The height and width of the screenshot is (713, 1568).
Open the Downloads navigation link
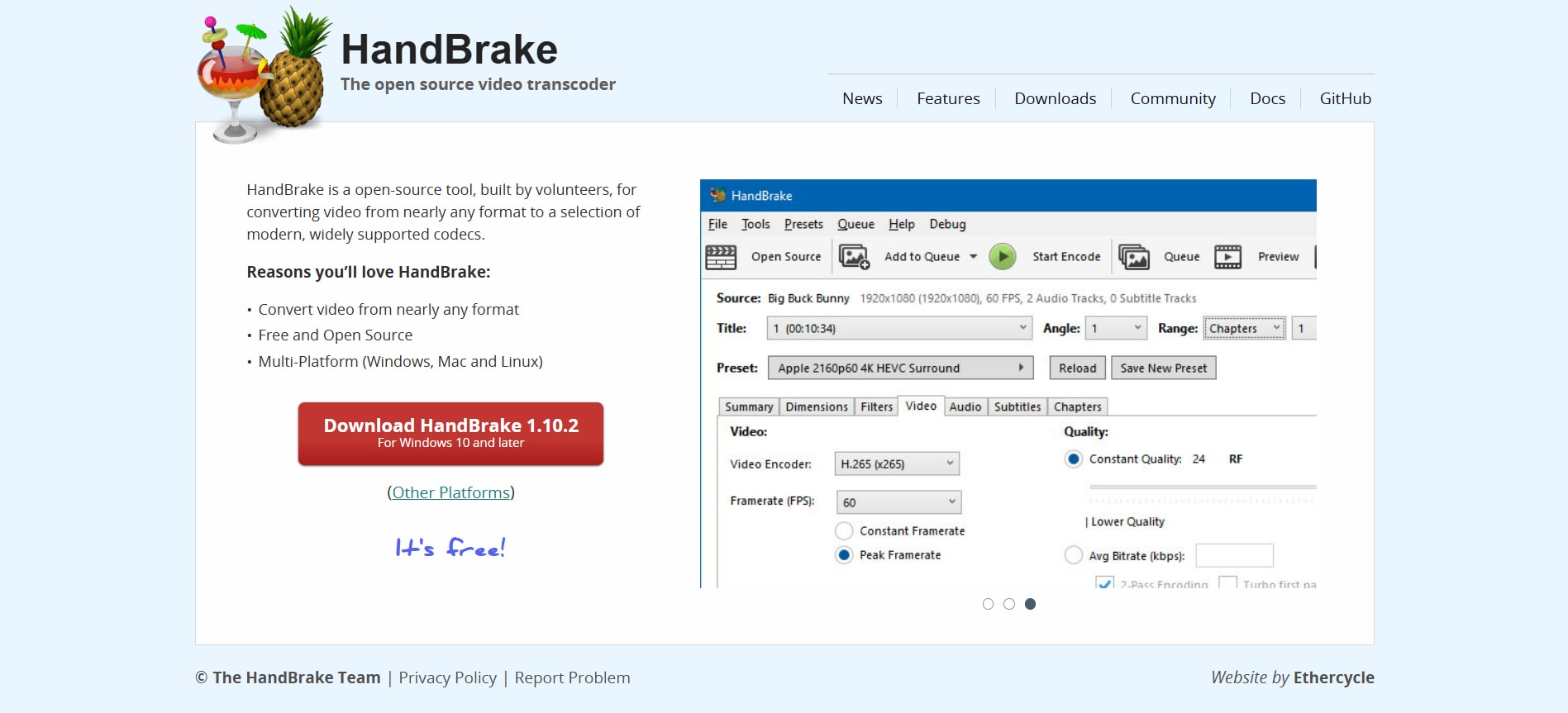point(1056,98)
